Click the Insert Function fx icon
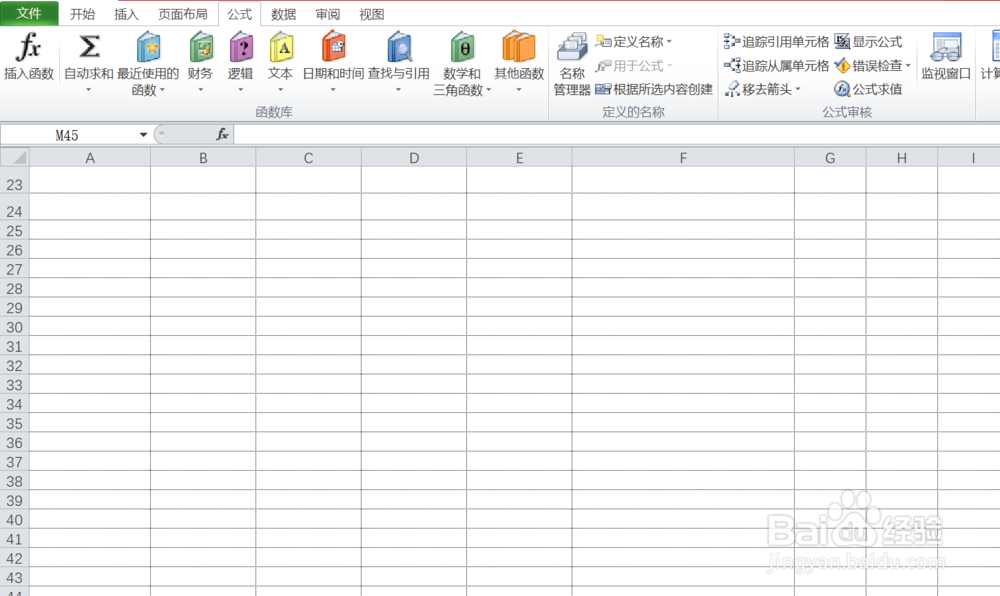 (x=29, y=47)
